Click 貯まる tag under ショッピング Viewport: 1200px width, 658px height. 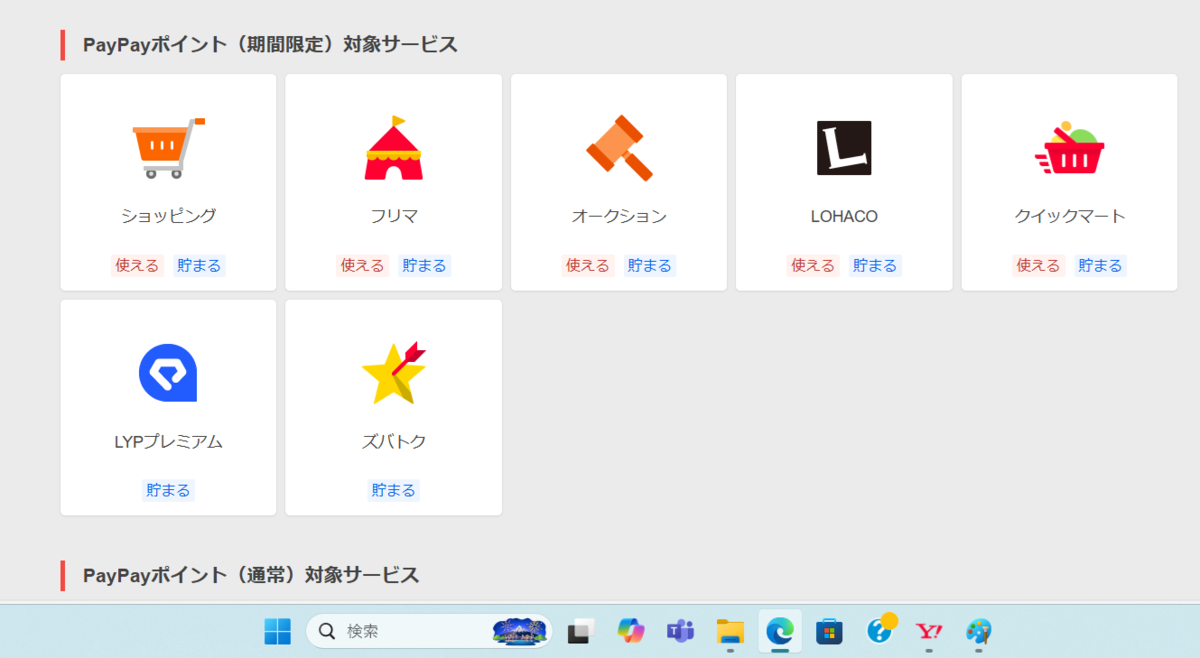199,265
